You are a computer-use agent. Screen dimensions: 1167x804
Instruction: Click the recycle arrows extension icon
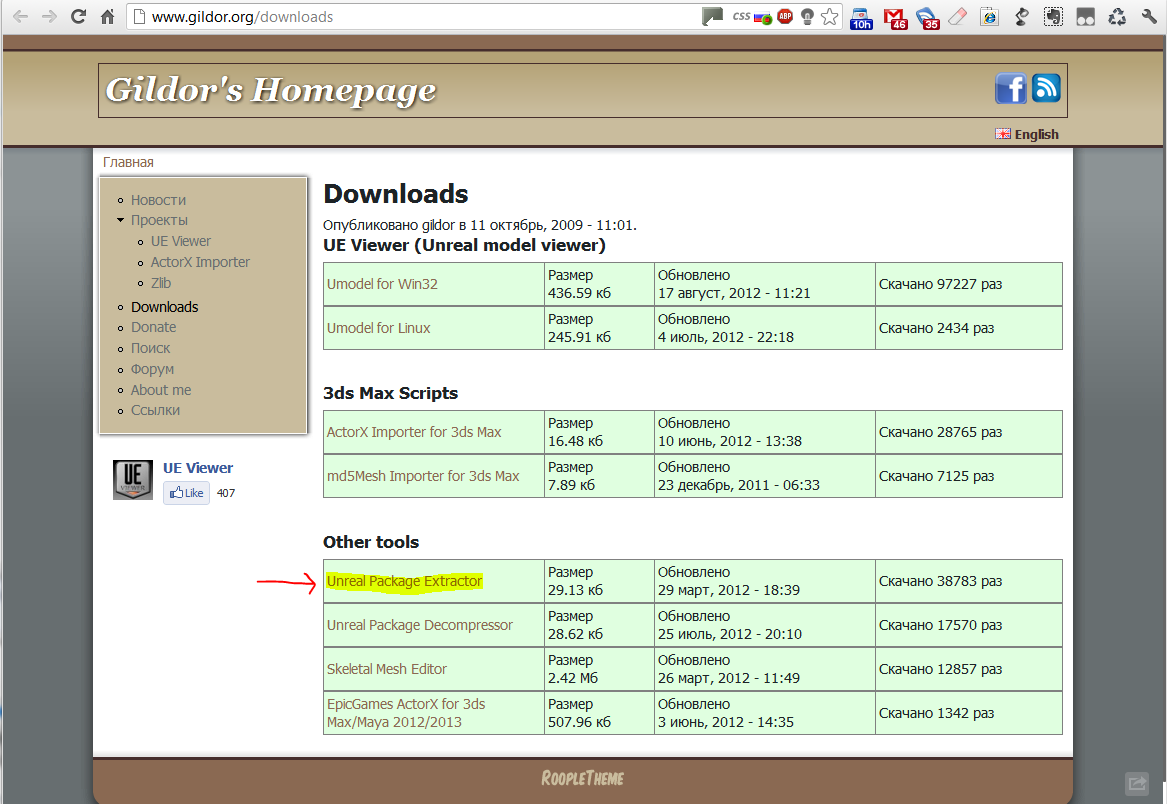coord(1117,16)
